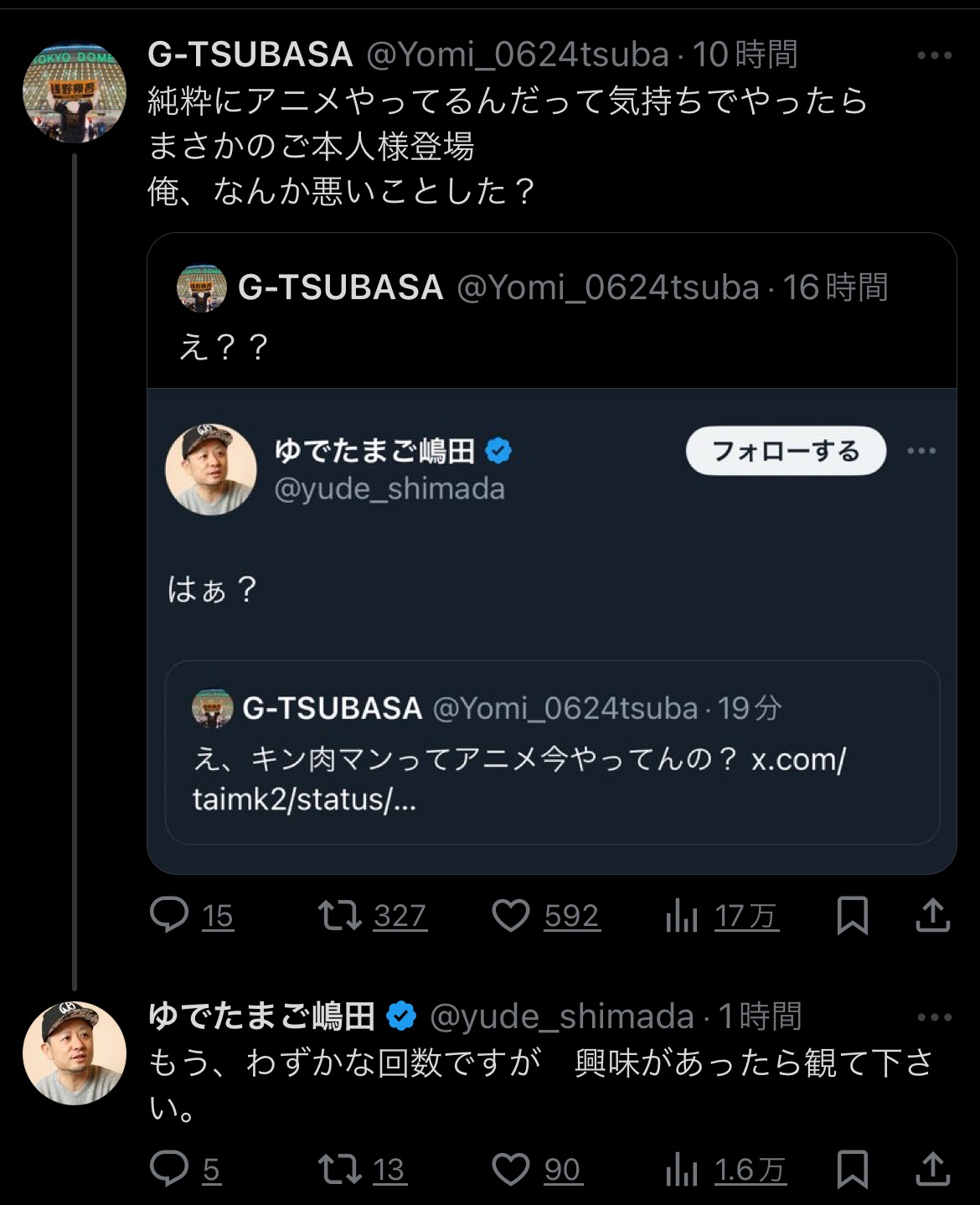This screenshot has width=980, height=1205.
Task: Open the @yude_shimada handle in bottom reply
Action: (561, 1016)
